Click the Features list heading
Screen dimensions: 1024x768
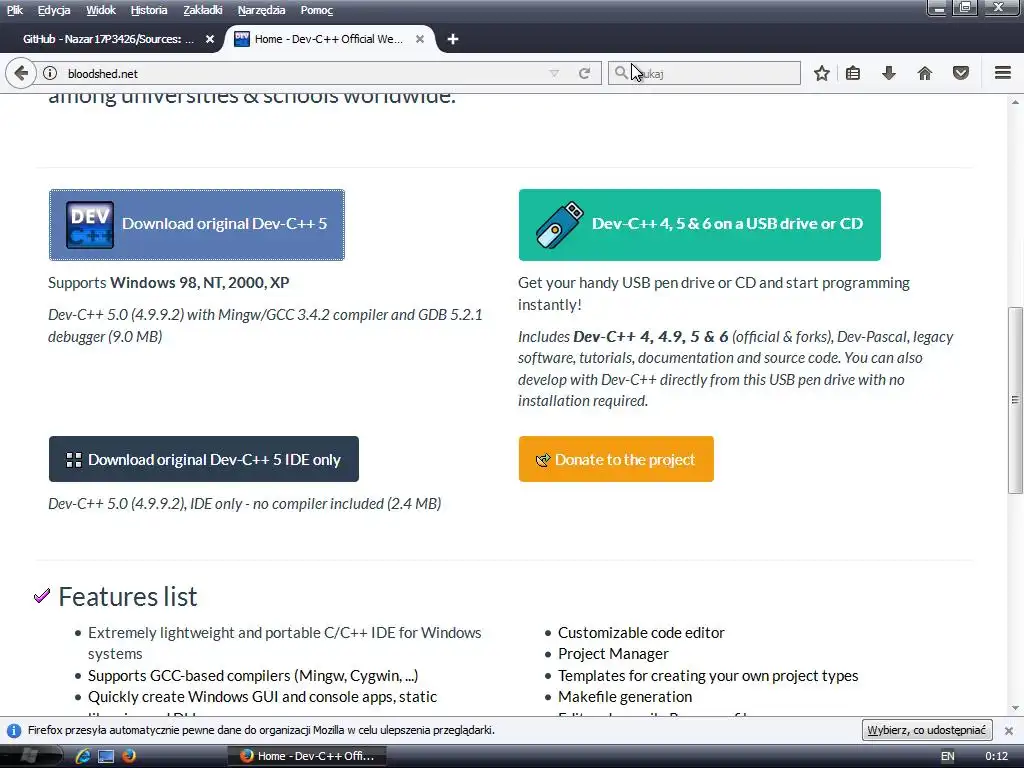click(x=128, y=596)
